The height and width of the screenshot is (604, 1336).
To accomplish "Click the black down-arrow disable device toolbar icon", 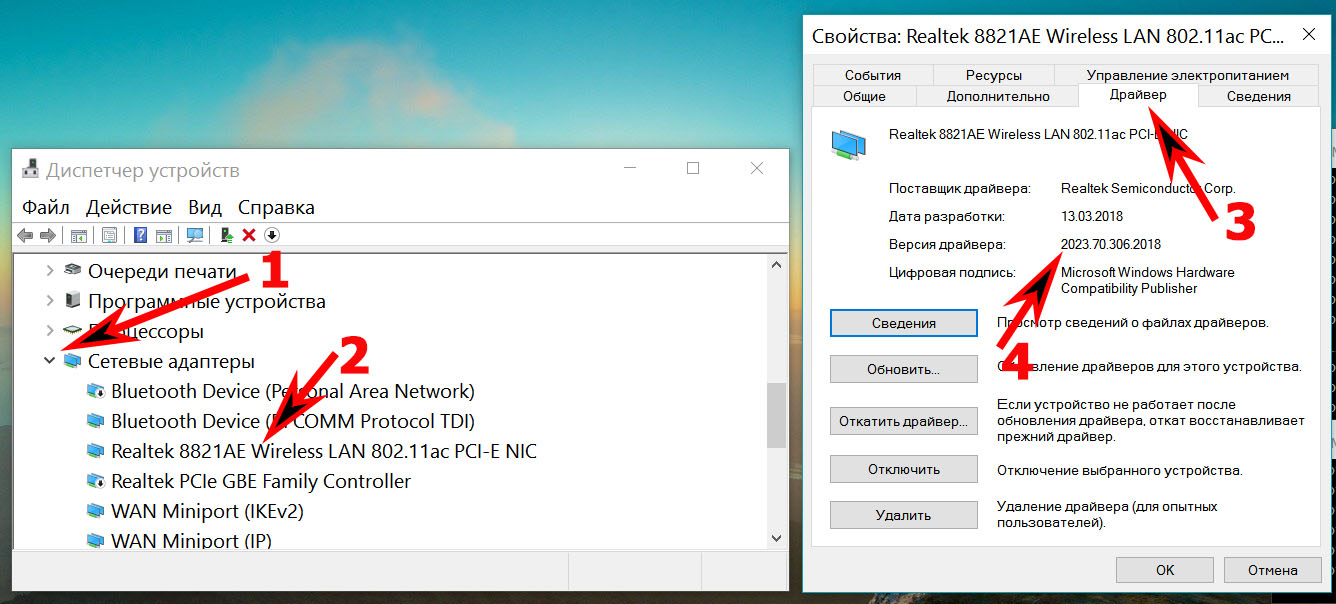I will click(271, 235).
